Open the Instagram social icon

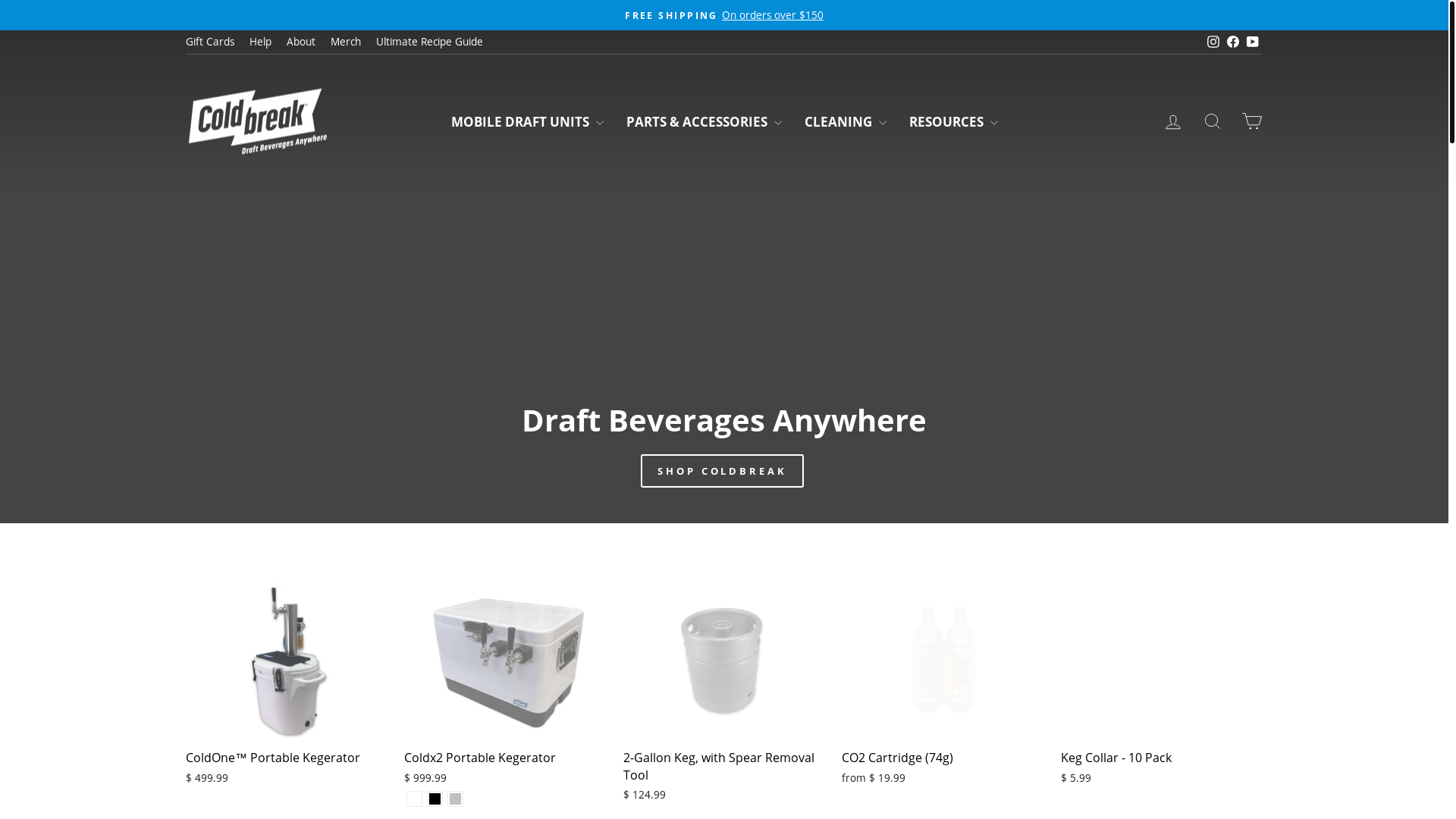pos(1213,42)
